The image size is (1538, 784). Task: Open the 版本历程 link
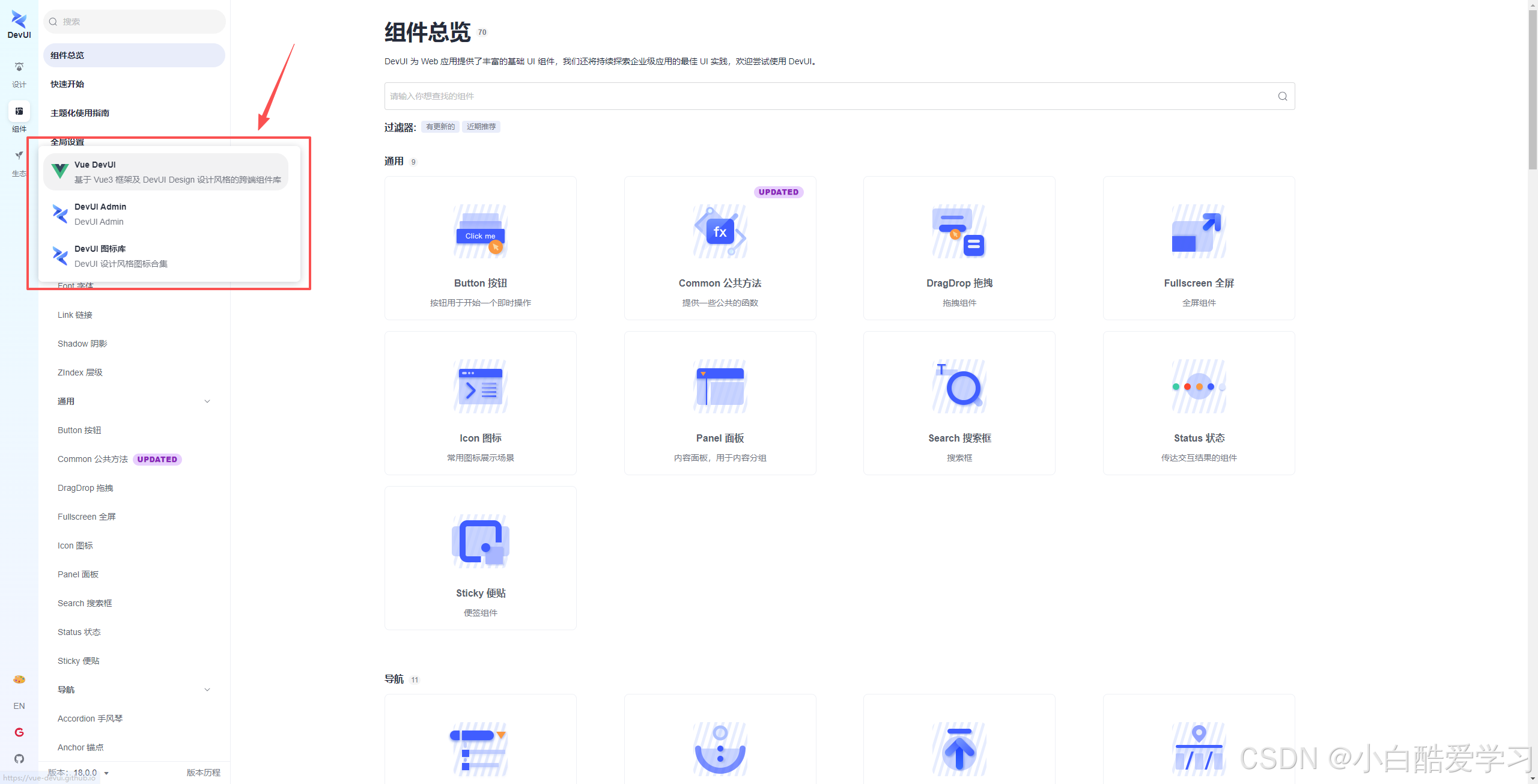[x=203, y=773]
